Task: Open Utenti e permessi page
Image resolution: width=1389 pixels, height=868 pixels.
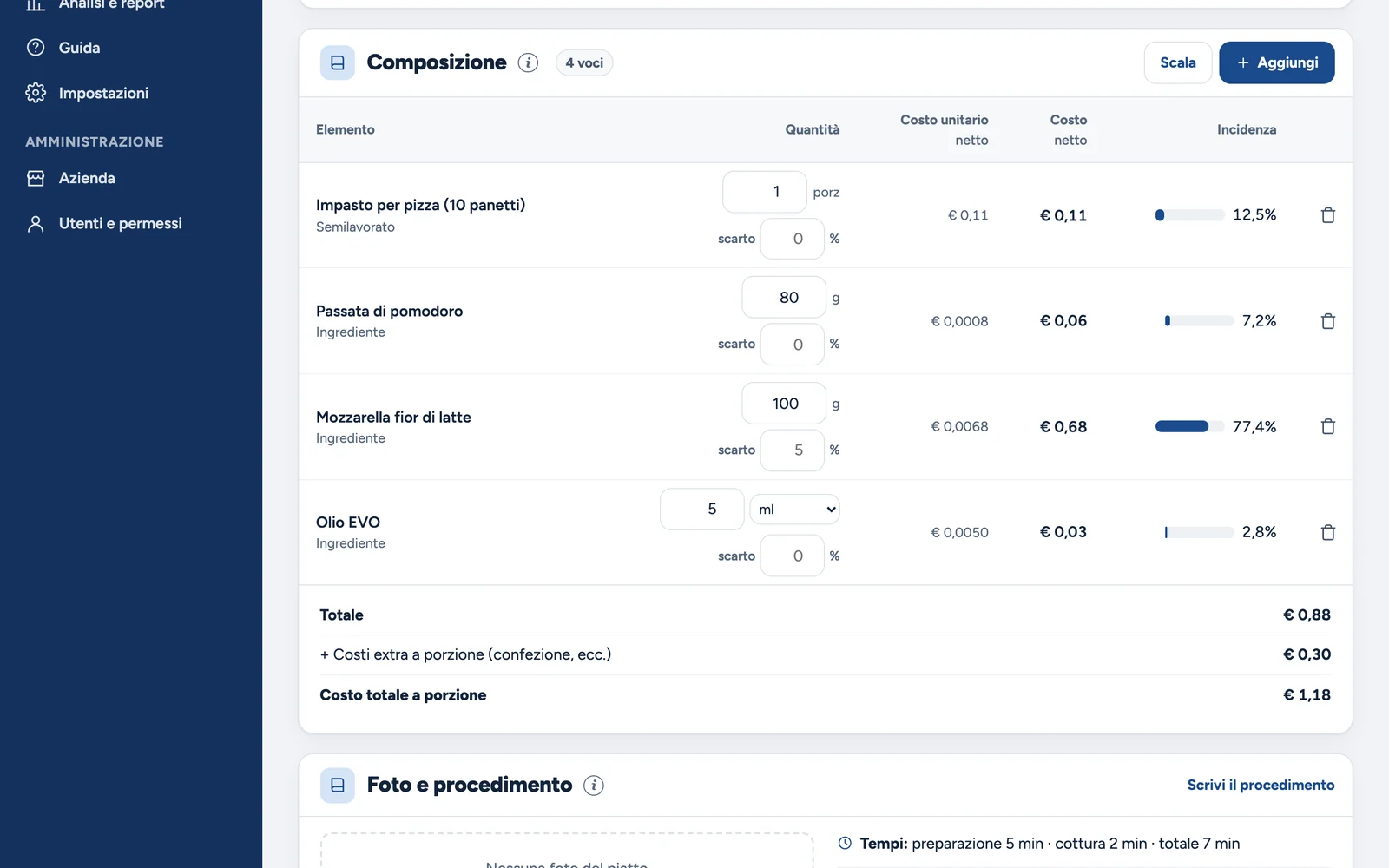Action: coord(120,224)
